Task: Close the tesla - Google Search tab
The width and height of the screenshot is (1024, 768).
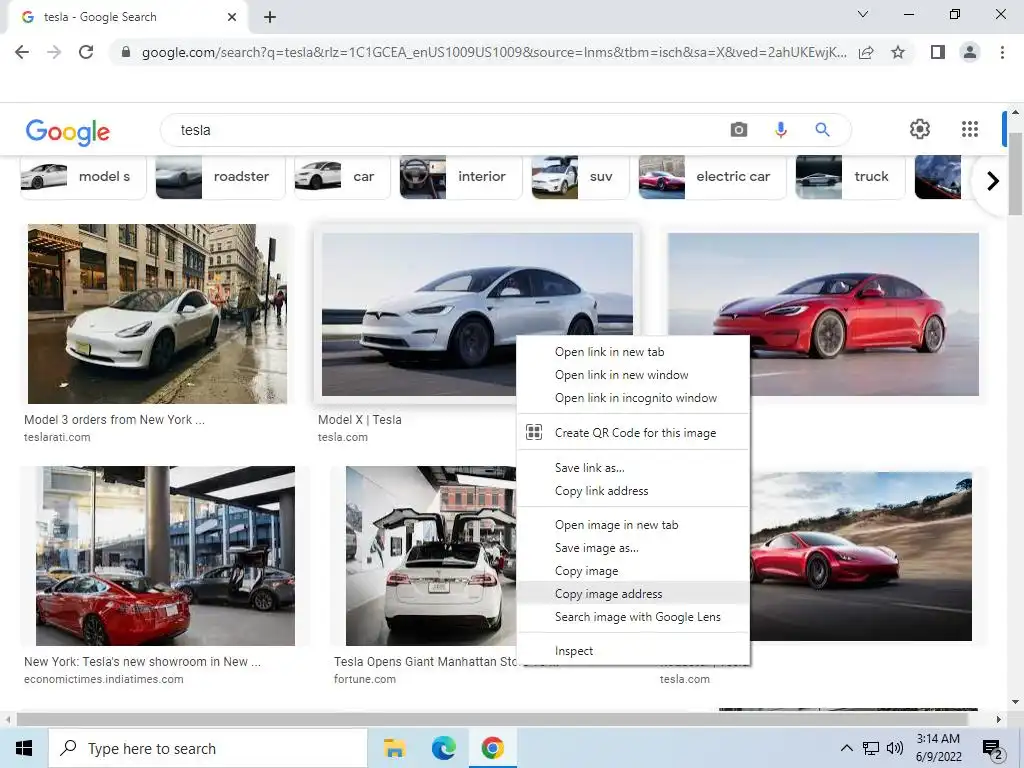Action: [232, 17]
